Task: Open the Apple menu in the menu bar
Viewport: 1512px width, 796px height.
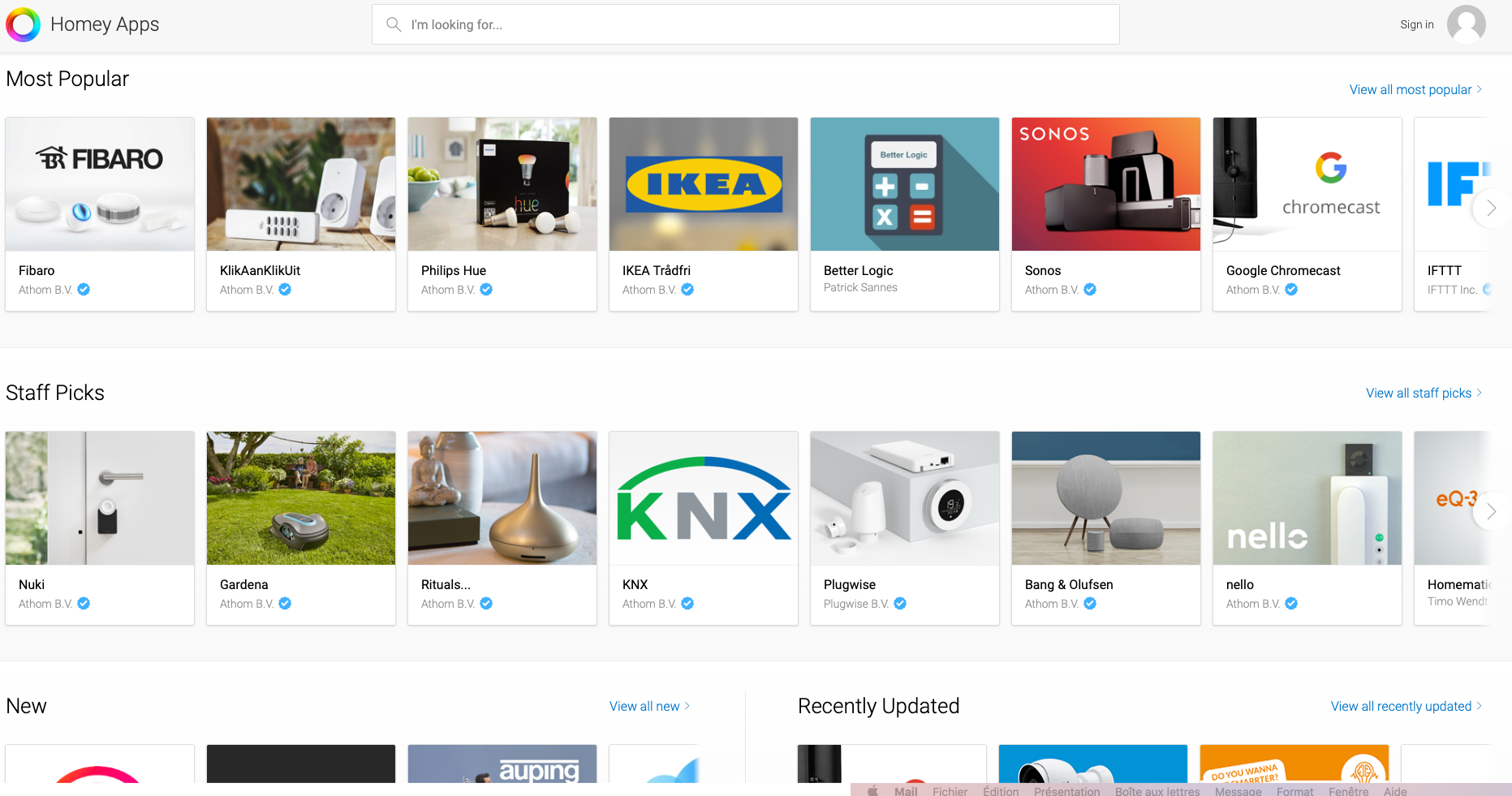Action: [x=872, y=791]
